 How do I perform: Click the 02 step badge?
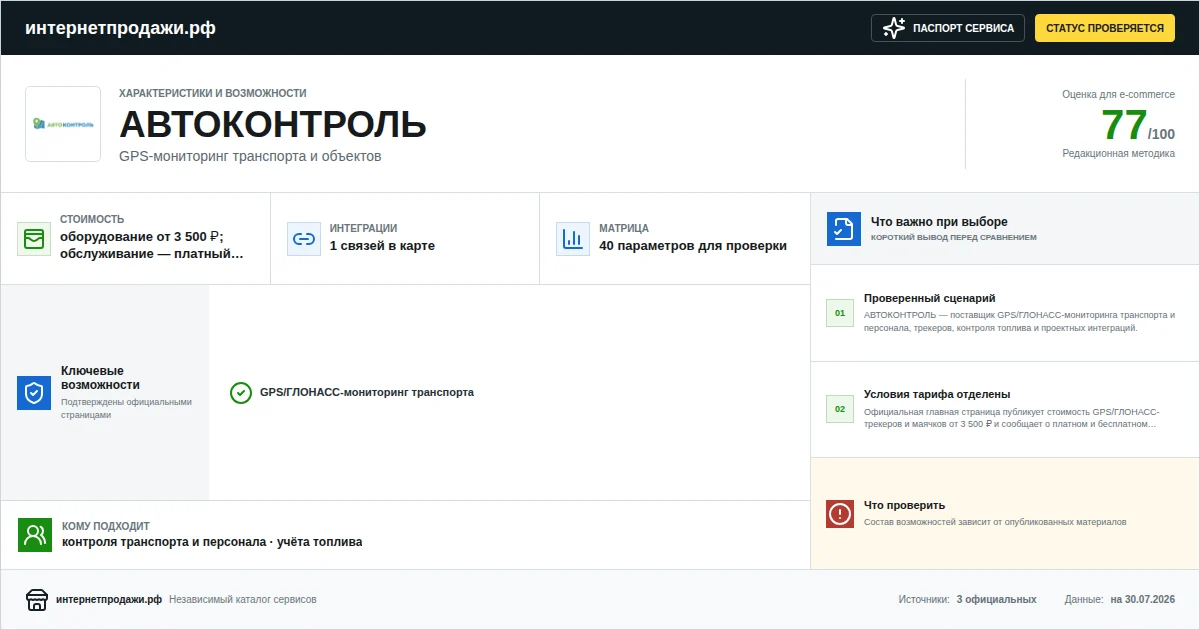coord(840,410)
